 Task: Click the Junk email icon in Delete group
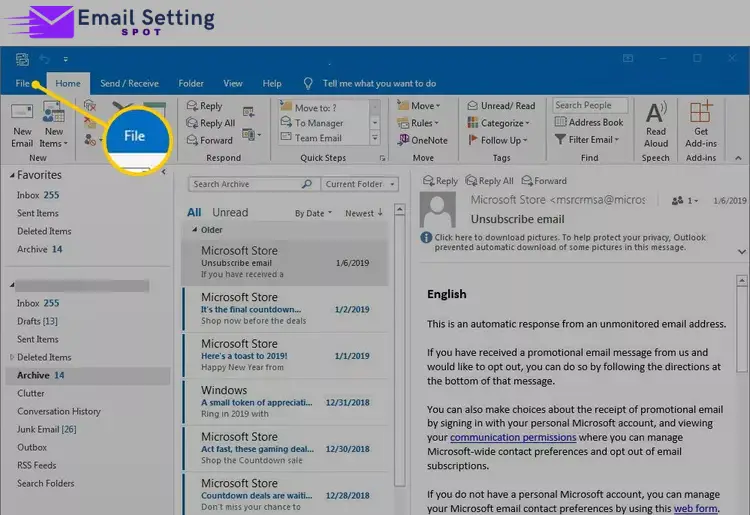click(90, 140)
